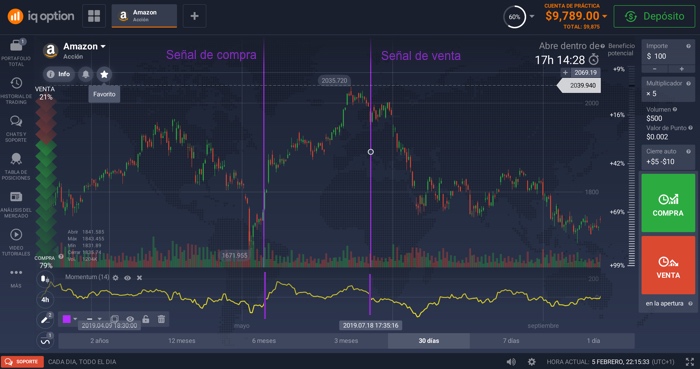Expand the line color dropdown arrow
700x369 pixels.
coord(75,319)
